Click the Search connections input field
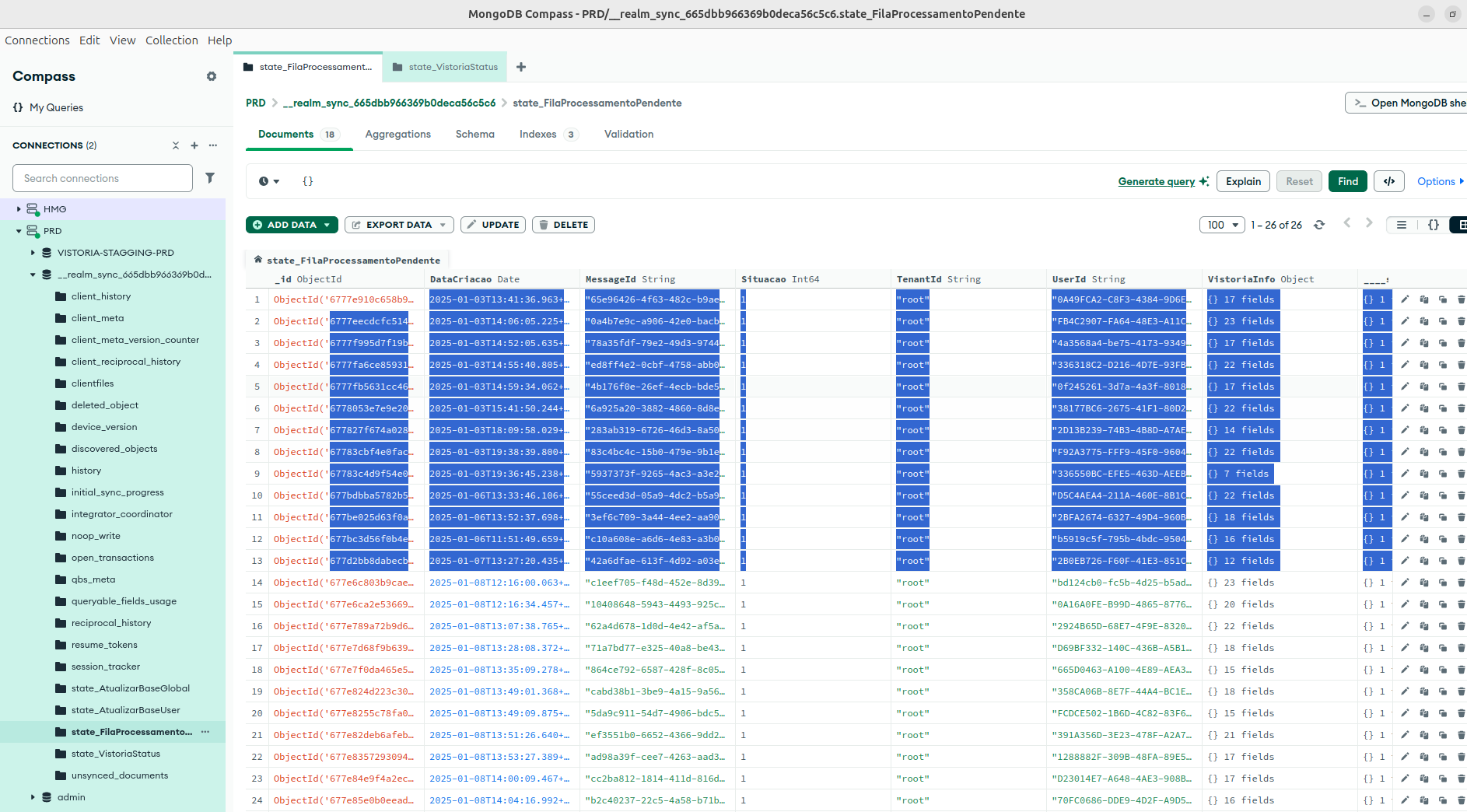 (103, 178)
